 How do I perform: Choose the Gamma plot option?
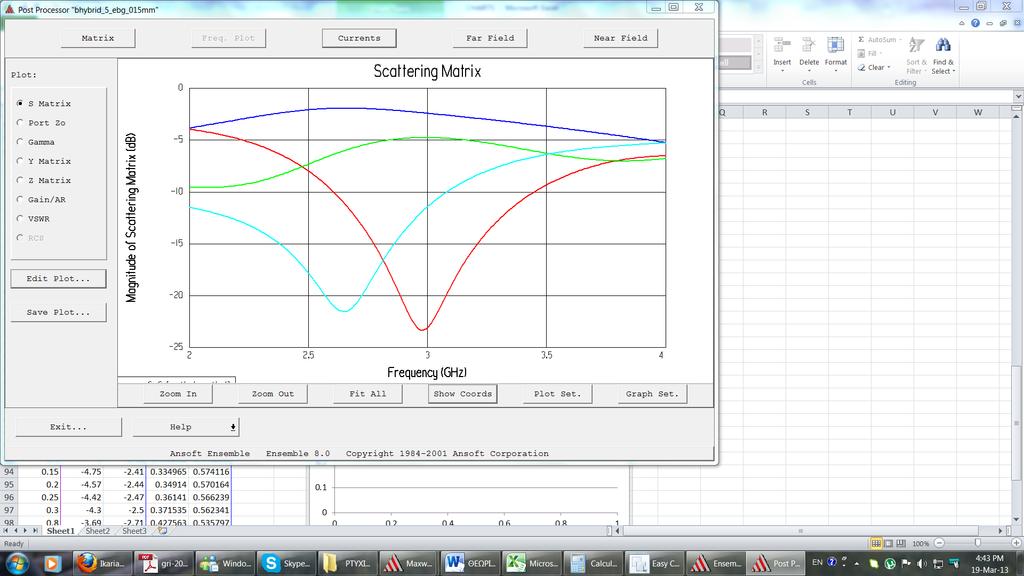pos(20,142)
